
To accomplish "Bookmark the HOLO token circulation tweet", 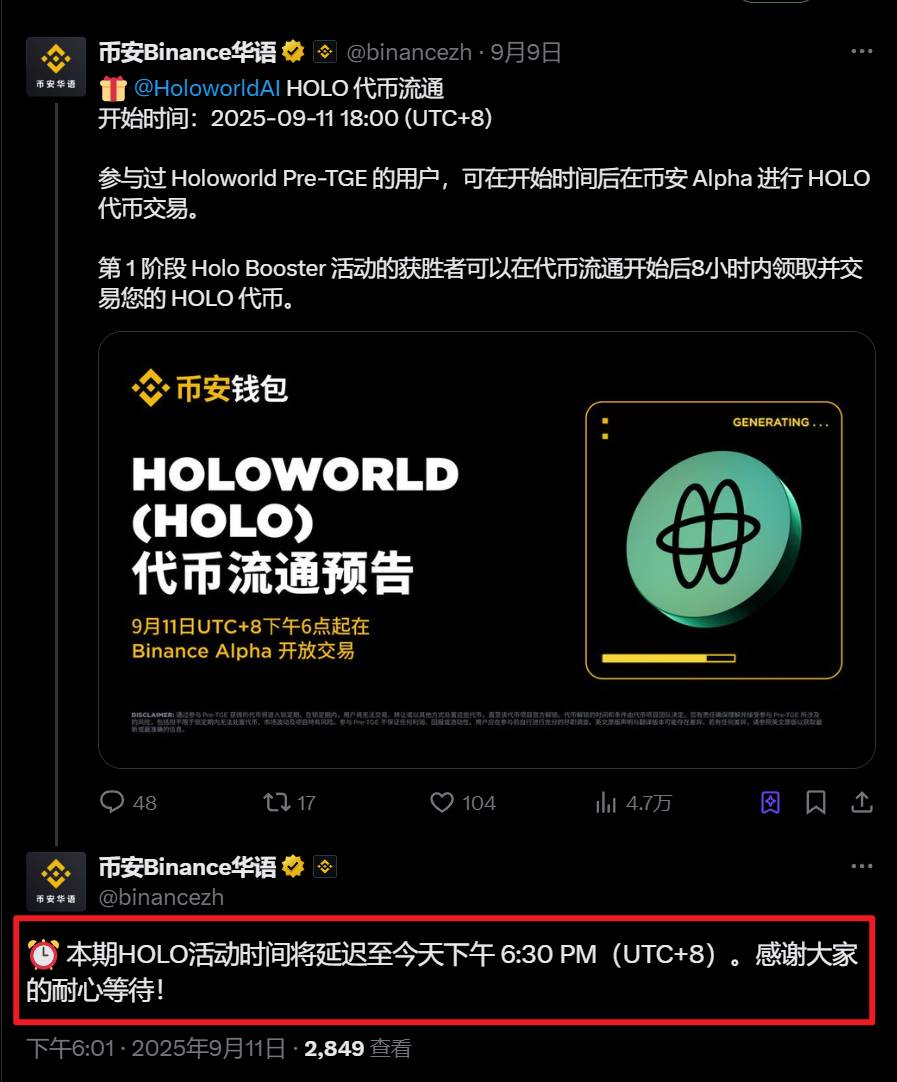I will point(816,803).
